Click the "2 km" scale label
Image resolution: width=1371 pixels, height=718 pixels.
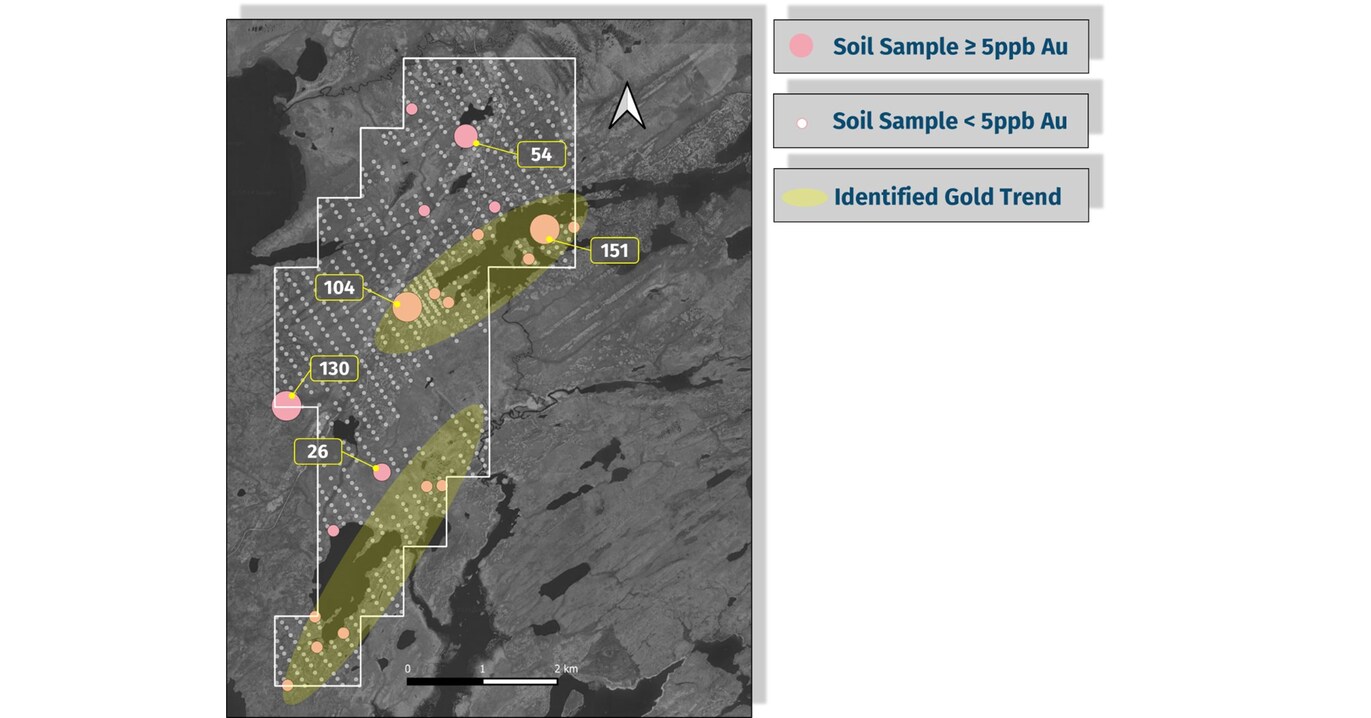(x=565, y=668)
